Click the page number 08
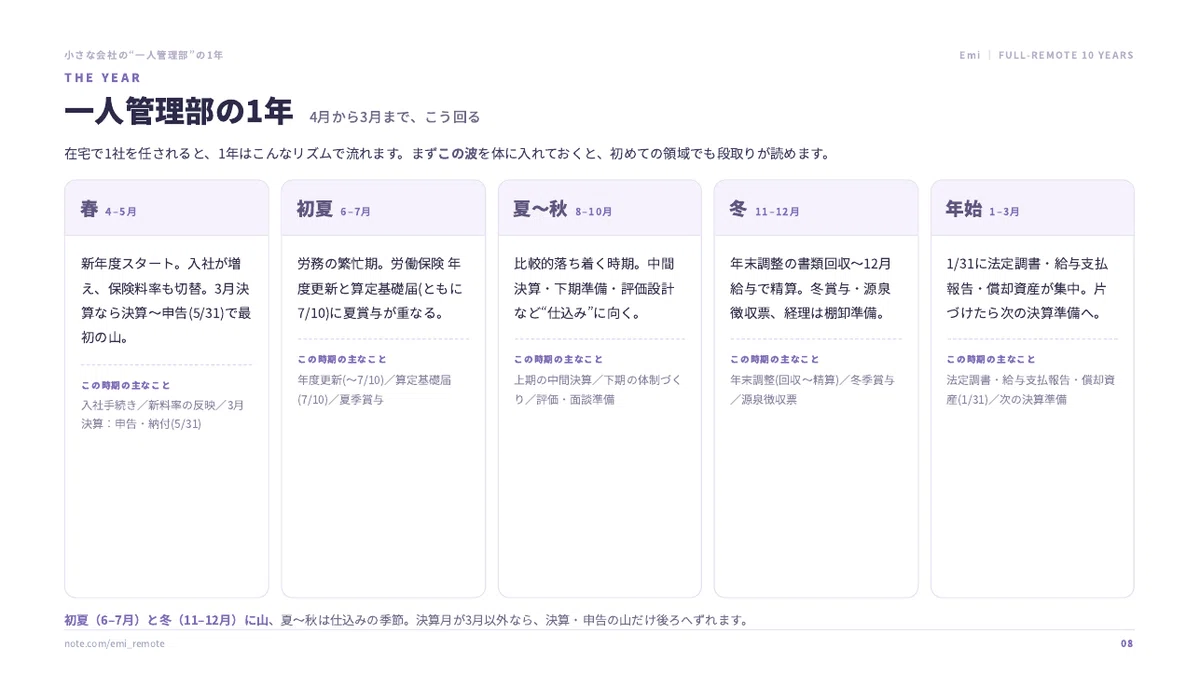The image size is (1200, 674). pos(1127,643)
